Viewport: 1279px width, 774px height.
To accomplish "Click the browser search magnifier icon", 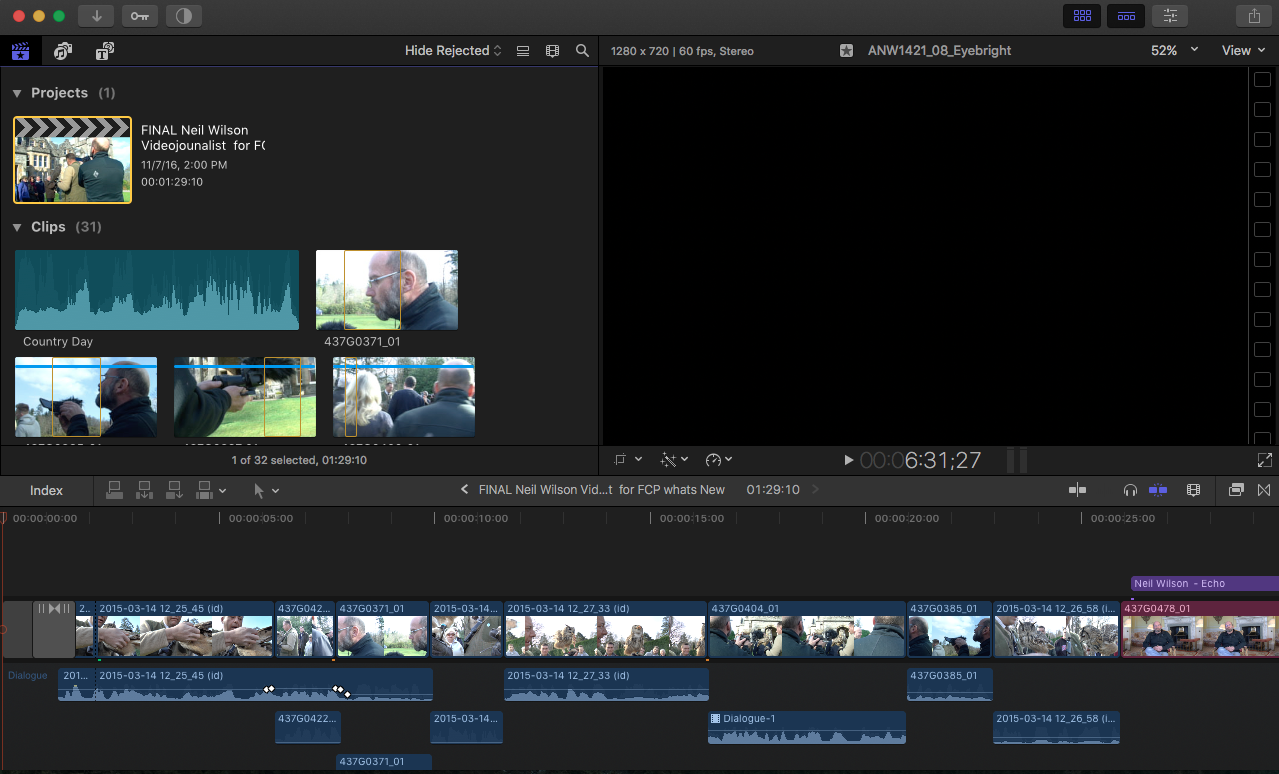I will pos(582,51).
